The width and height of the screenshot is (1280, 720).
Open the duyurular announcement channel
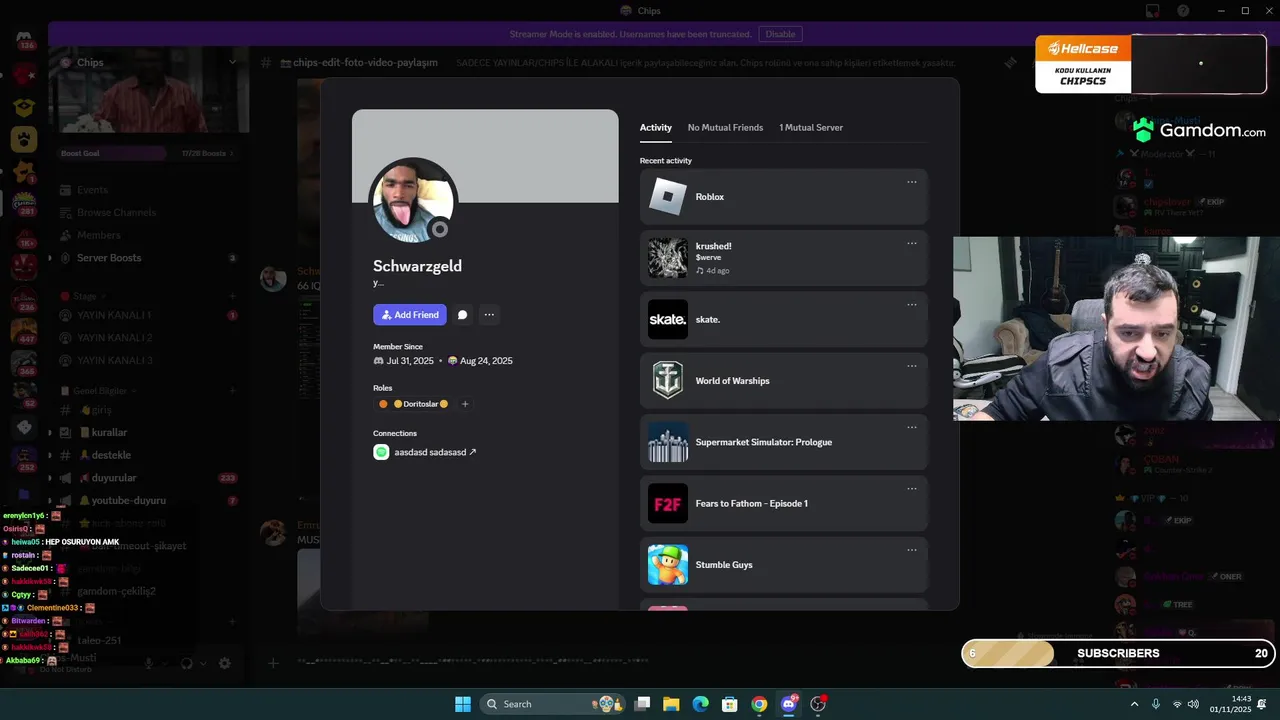(146, 478)
